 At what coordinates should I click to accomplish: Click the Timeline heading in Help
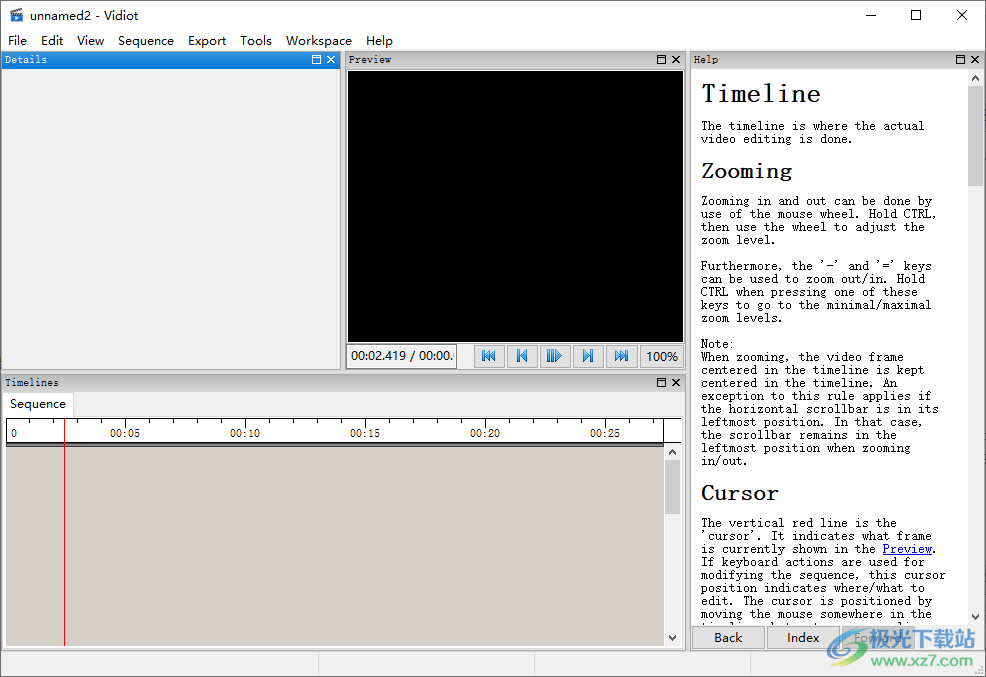pos(761,94)
